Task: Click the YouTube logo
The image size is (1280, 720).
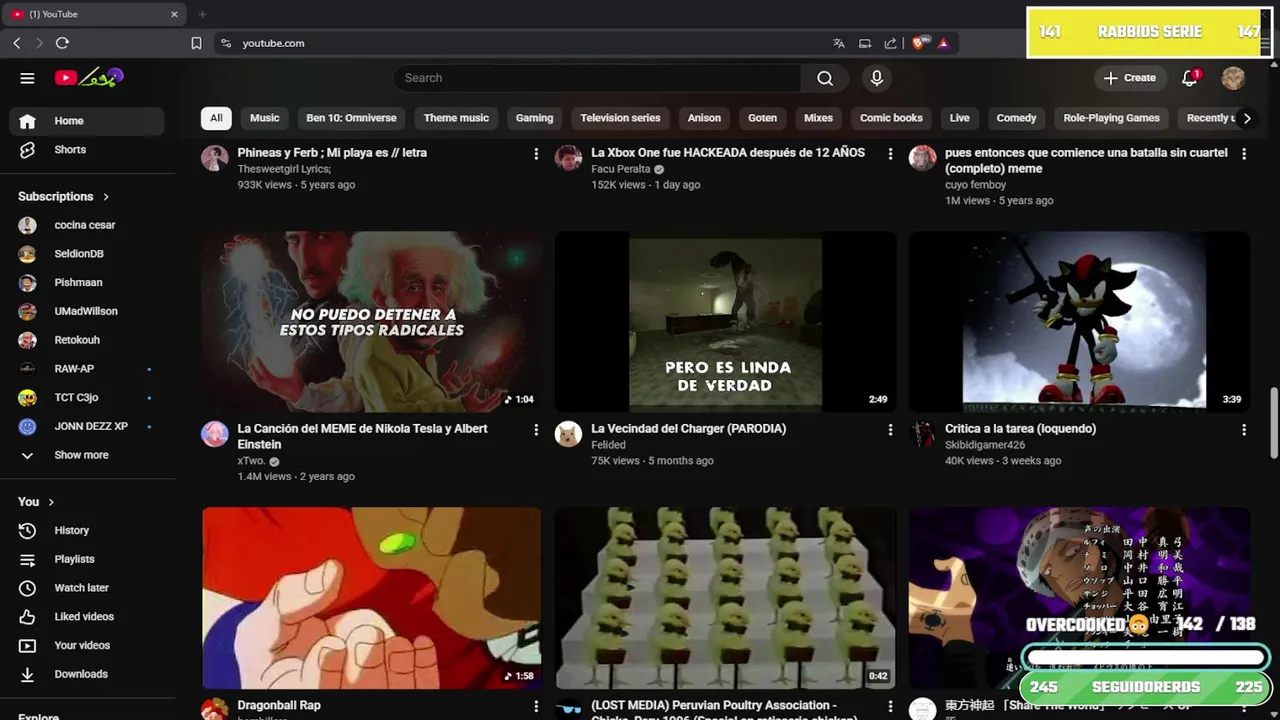Action: (x=89, y=77)
